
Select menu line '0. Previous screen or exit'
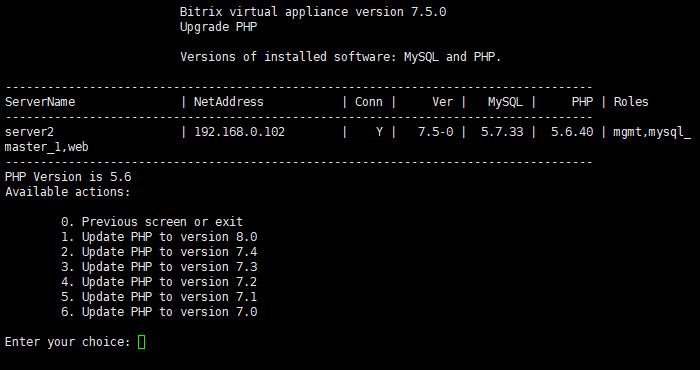(x=152, y=222)
